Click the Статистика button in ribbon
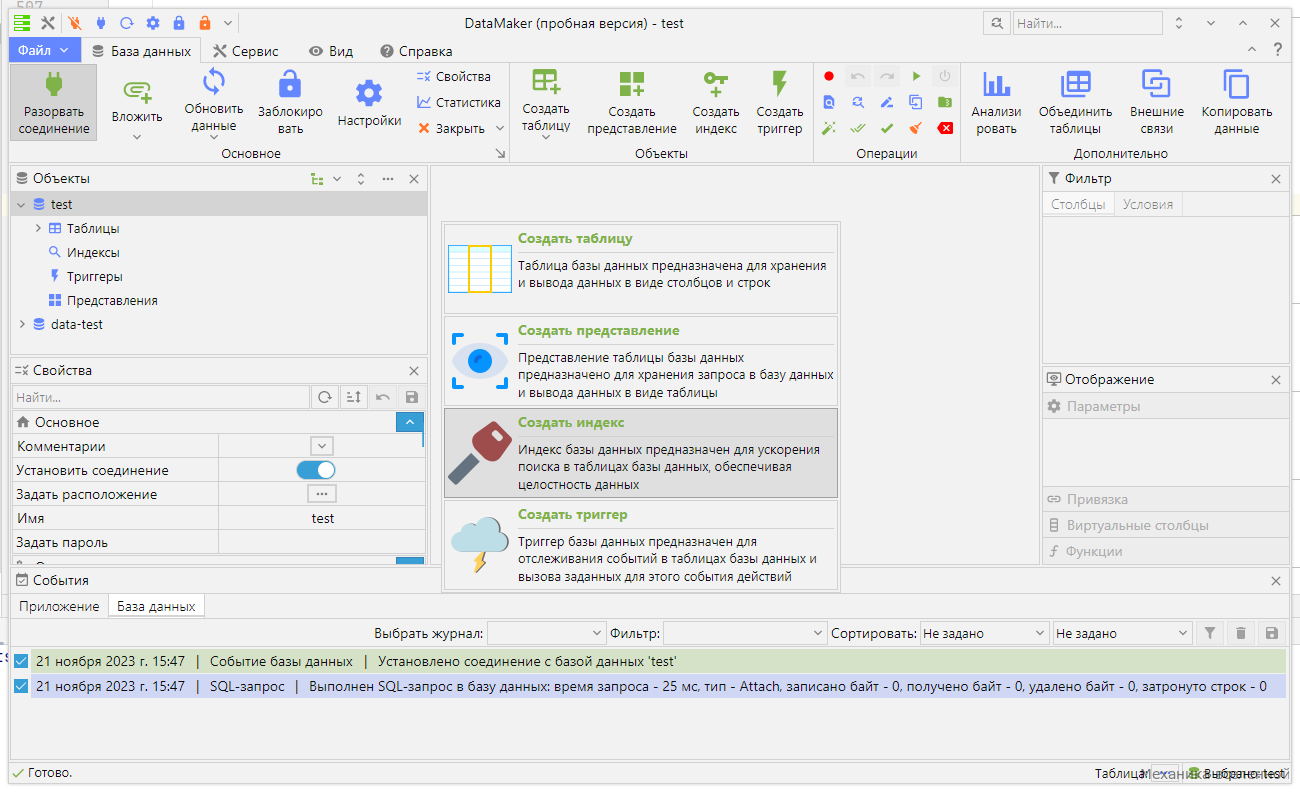 click(459, 102)
